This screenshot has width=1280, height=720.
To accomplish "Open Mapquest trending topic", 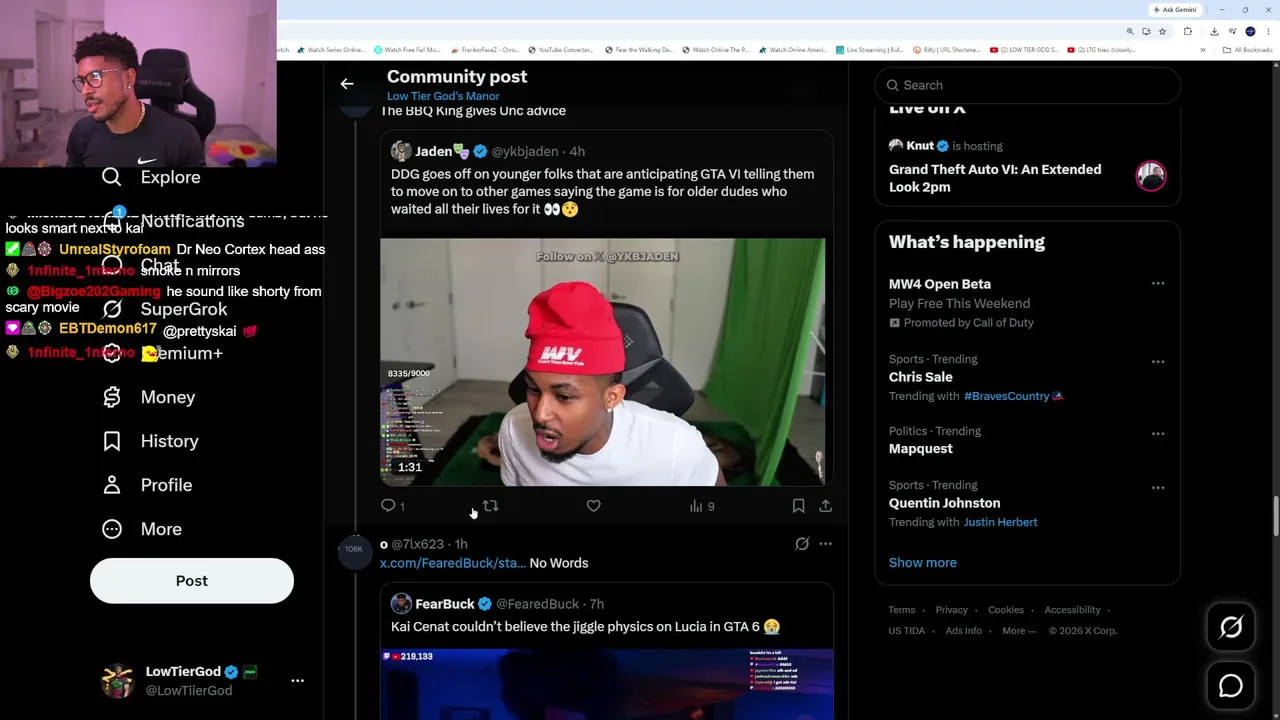I will click(x=920, y=449).
